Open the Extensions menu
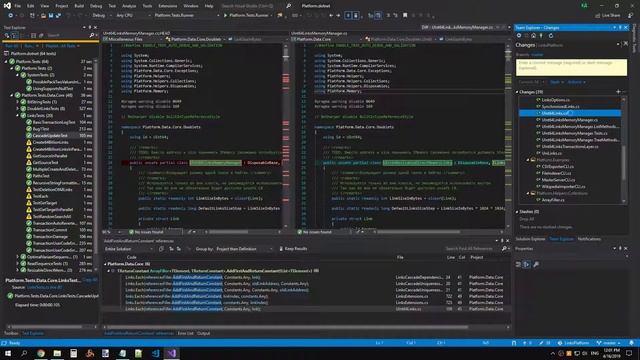 (168, 6)
